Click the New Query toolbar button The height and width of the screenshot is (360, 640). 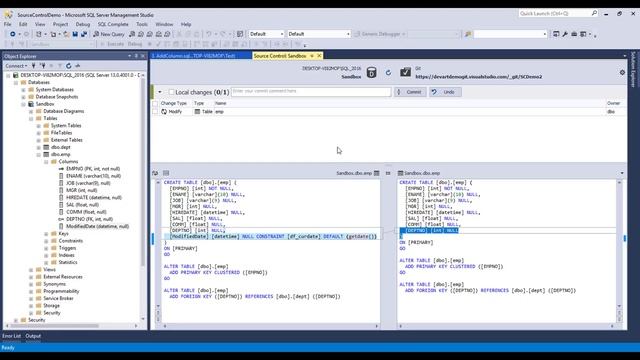coord(109,34)
